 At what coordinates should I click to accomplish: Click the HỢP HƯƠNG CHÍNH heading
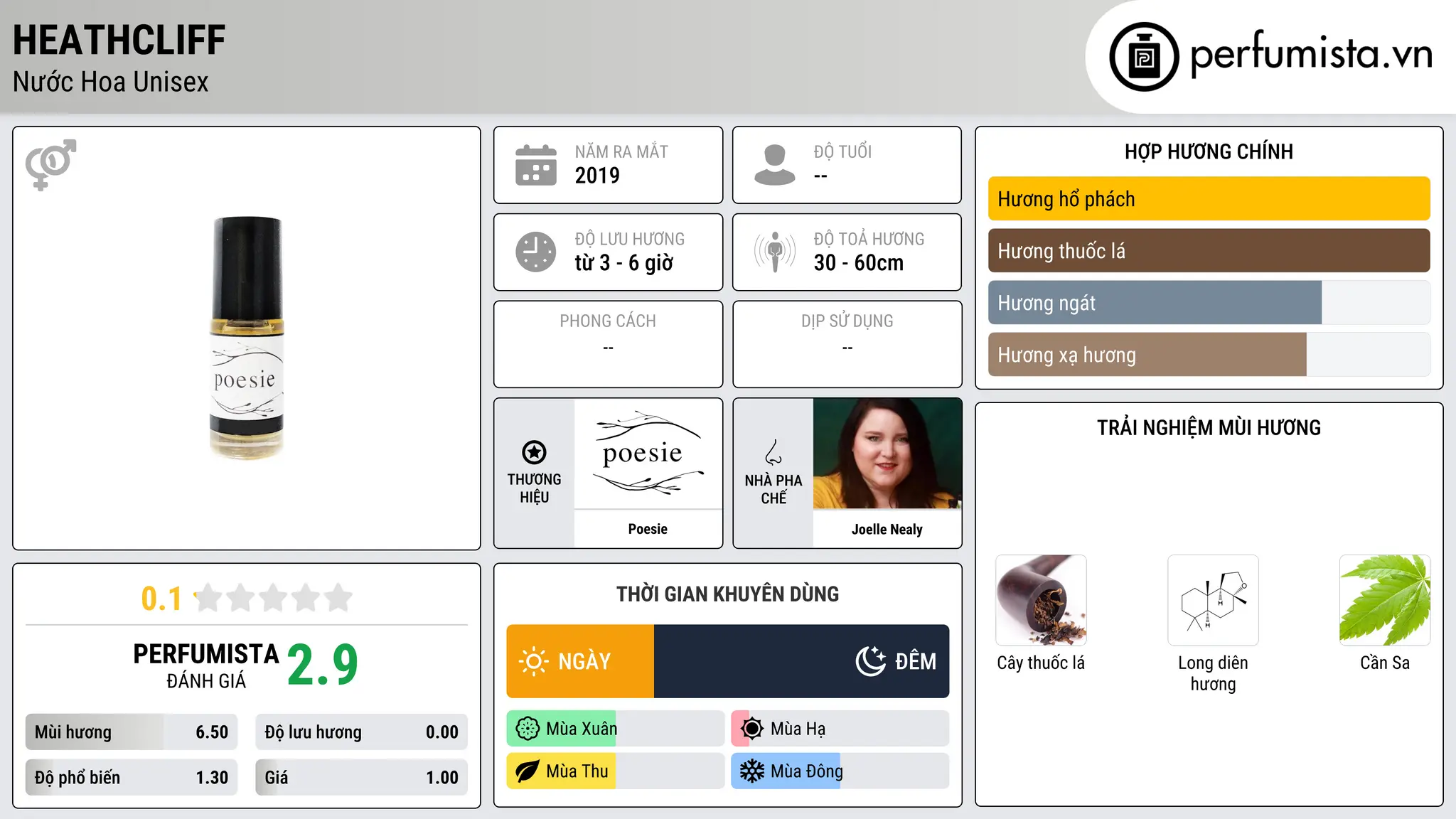pyautogui.click(x=1209, y=152)
